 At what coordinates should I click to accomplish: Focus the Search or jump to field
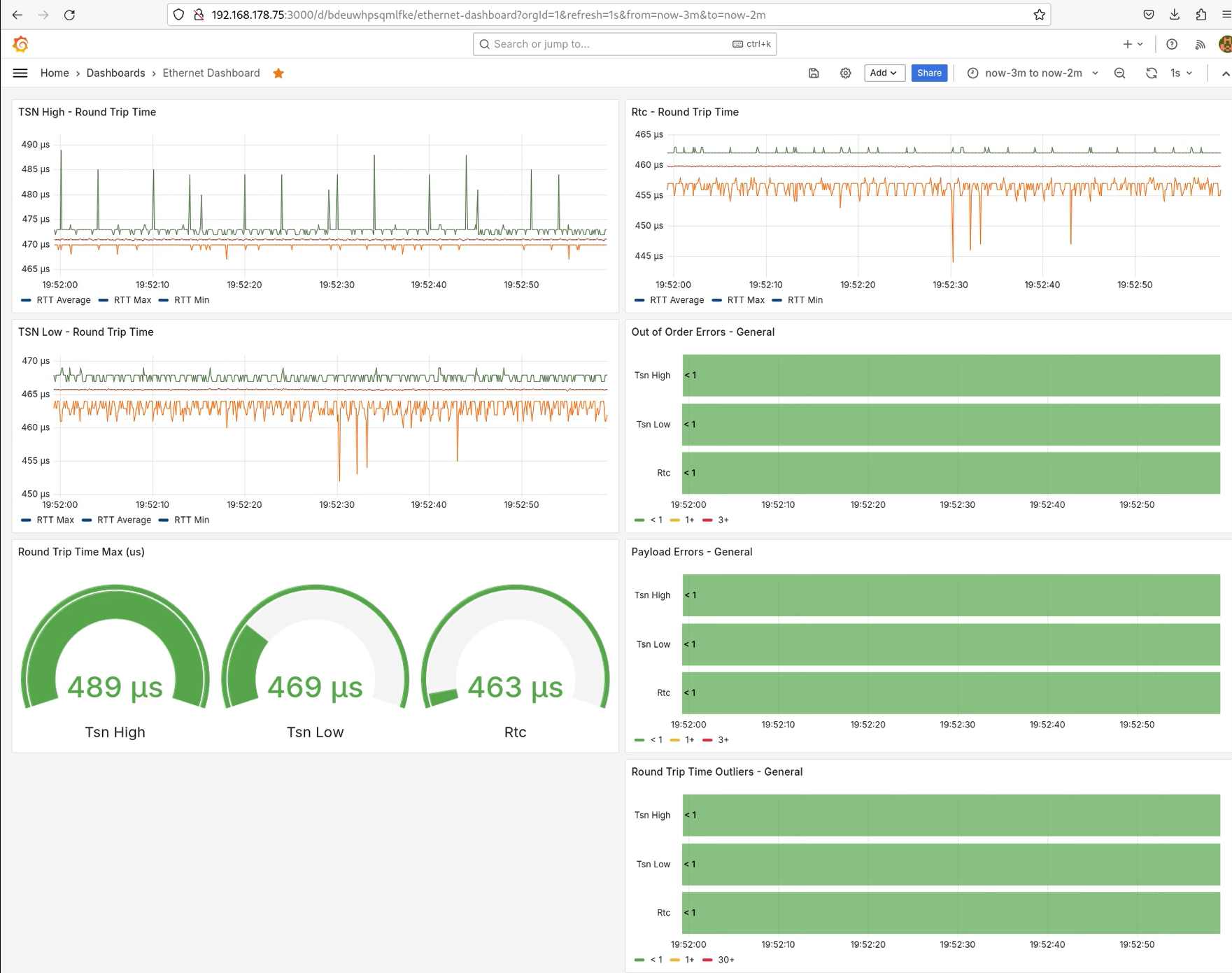609,44
